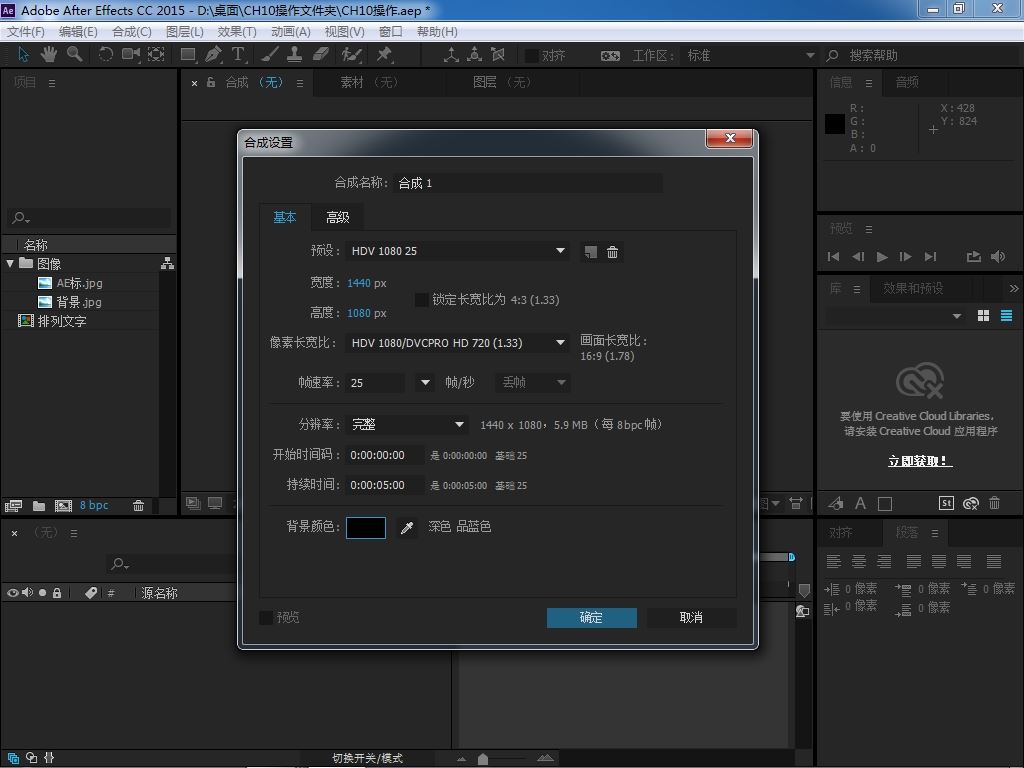Click the 立即获取! link
The height and width of the screenshot is (768, 1024).
(x=920, y=461)
